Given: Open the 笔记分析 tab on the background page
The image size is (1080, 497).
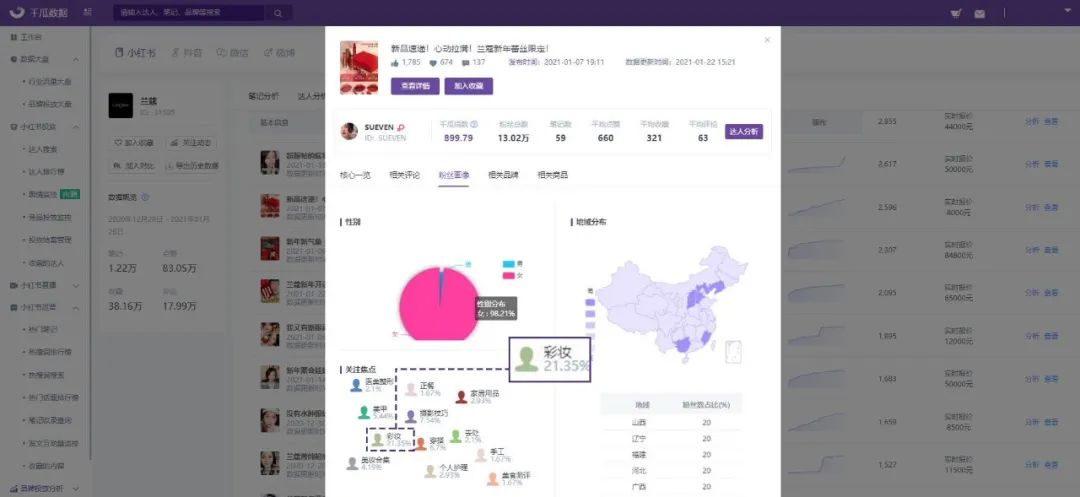Looking at the screenshot, I should pyautogui.click(x=264, y=96).
